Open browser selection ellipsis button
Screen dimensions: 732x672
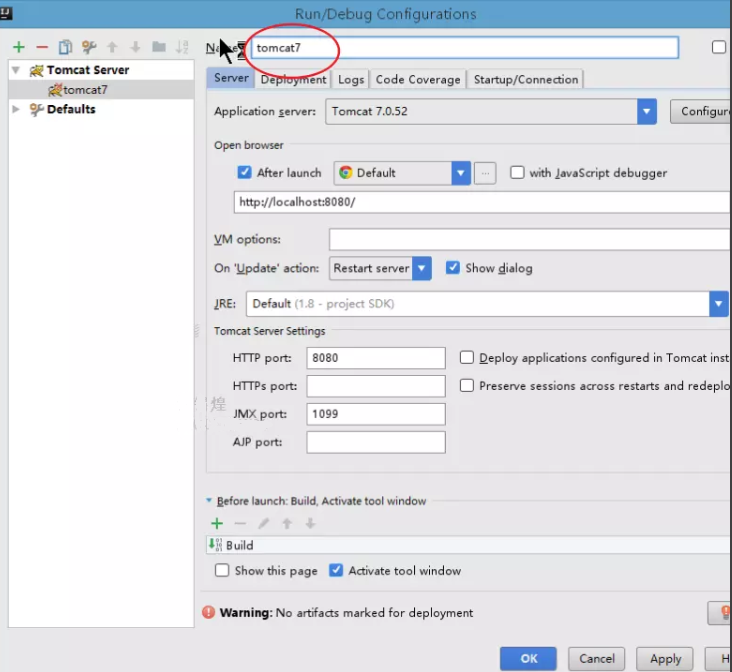485,173
